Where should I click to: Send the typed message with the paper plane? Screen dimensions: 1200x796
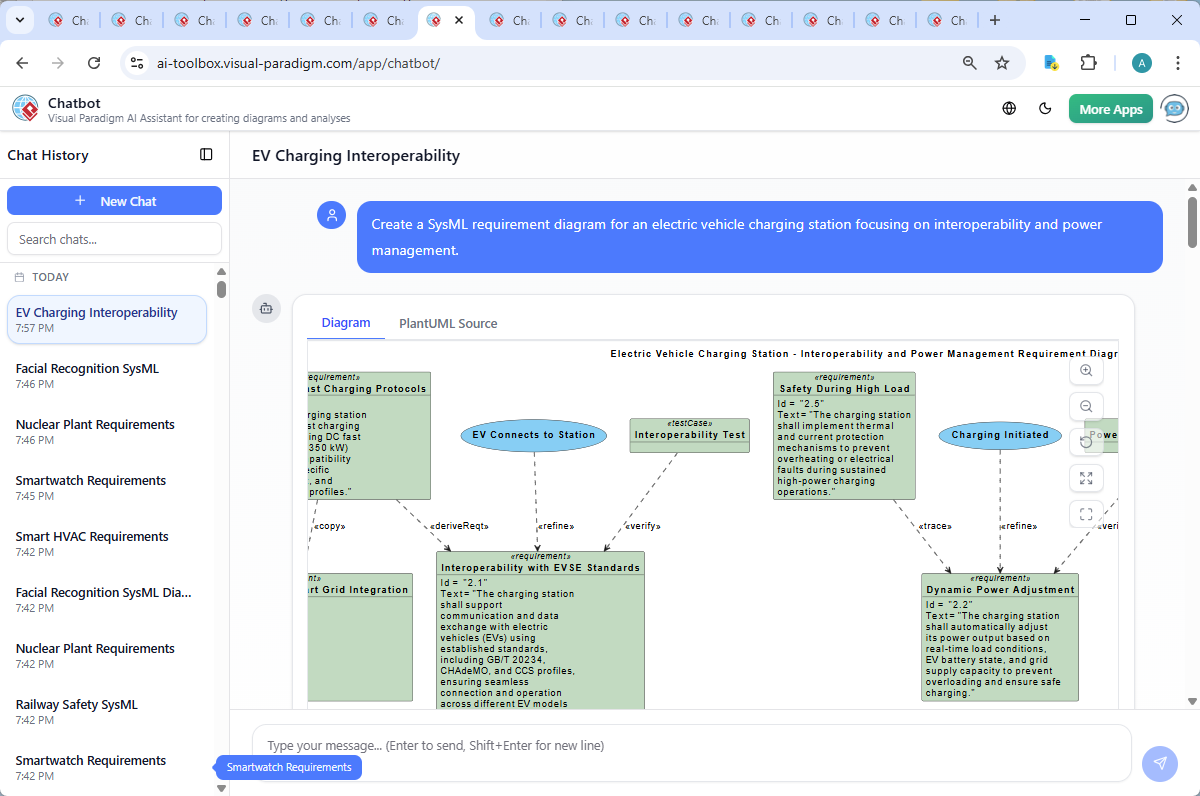point(1159,763)
